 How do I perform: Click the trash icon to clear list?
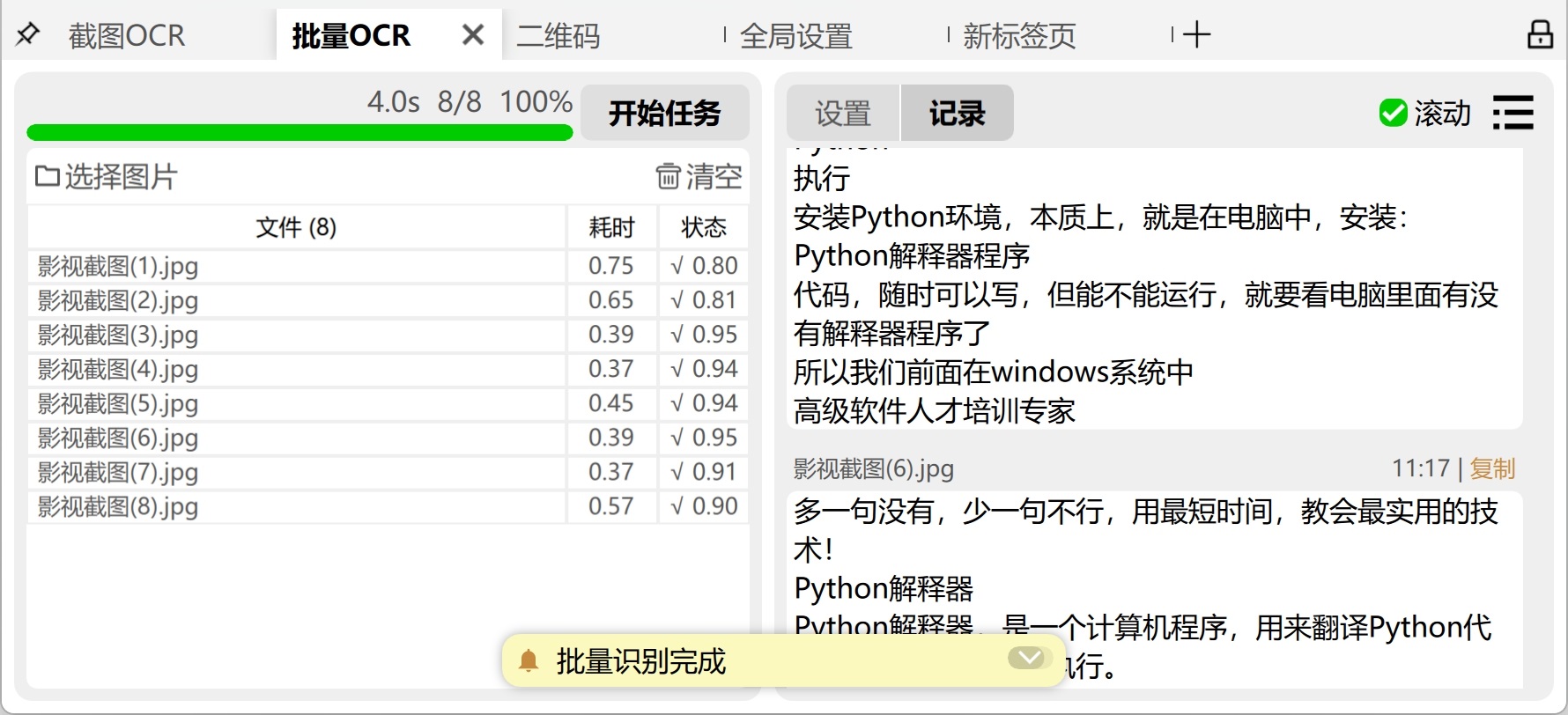click(x=668, y=176)
